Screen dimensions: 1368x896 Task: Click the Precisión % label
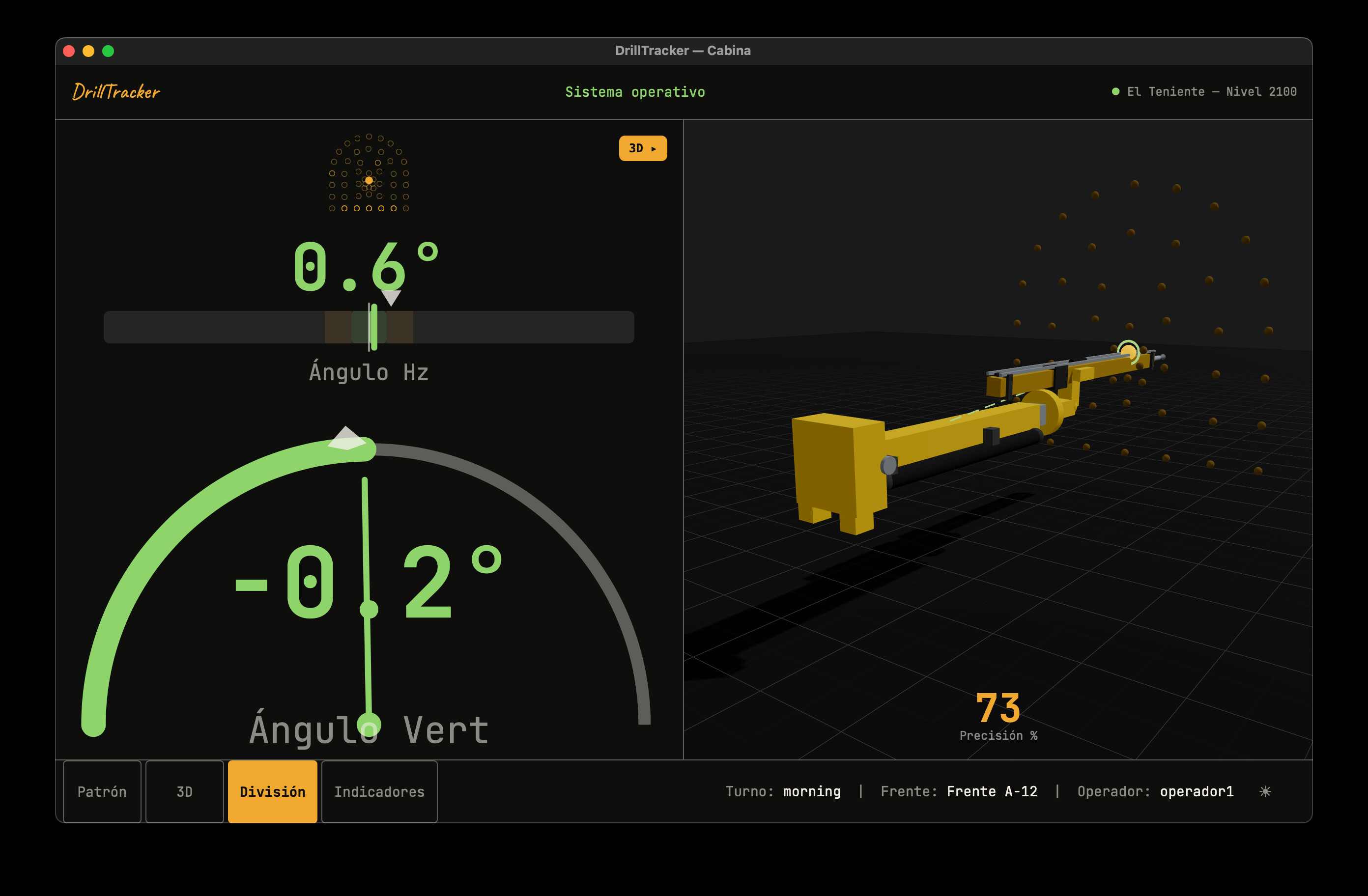coord(998,736)
